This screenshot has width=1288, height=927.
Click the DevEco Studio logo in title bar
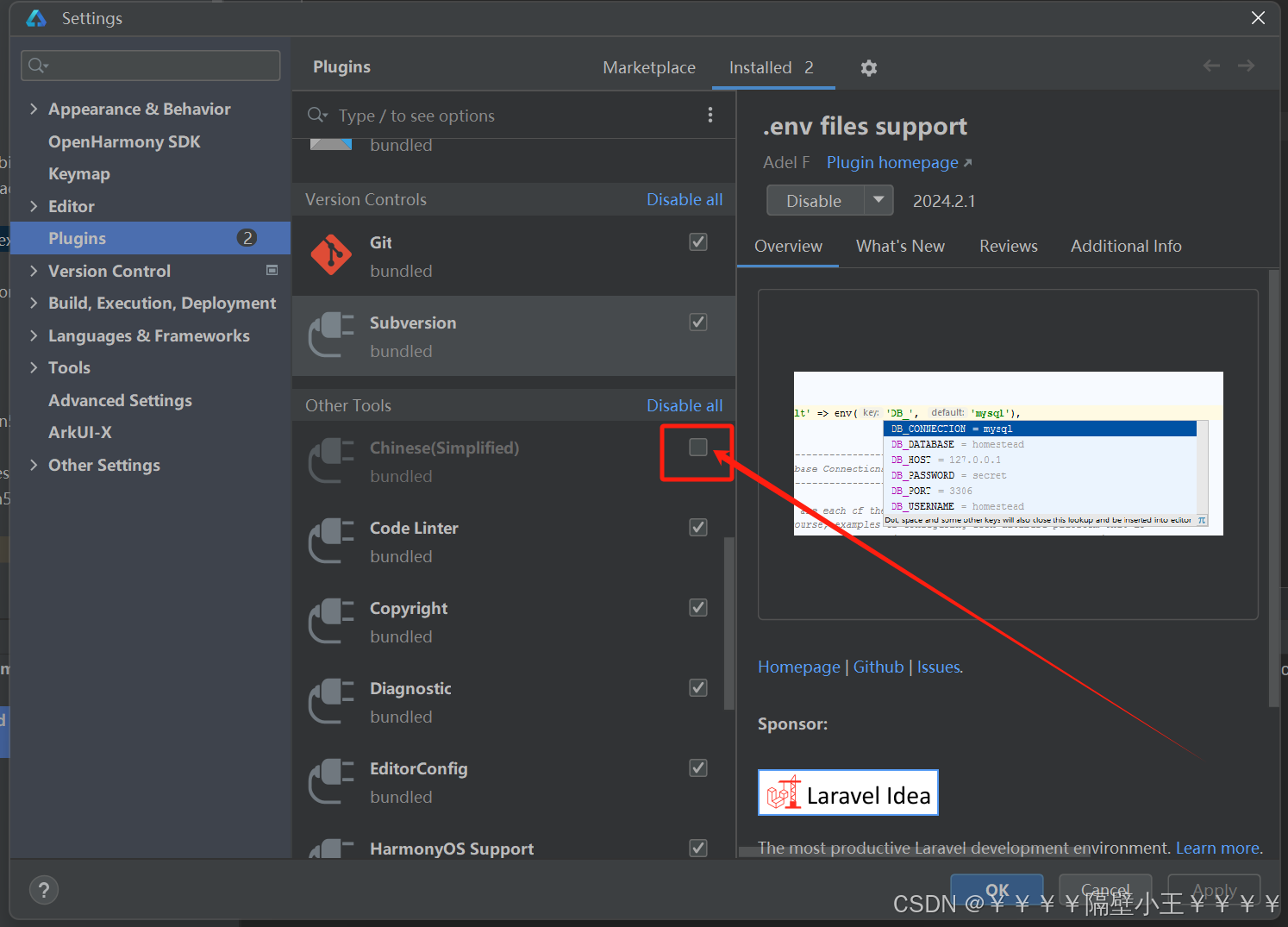coord(36,18)
